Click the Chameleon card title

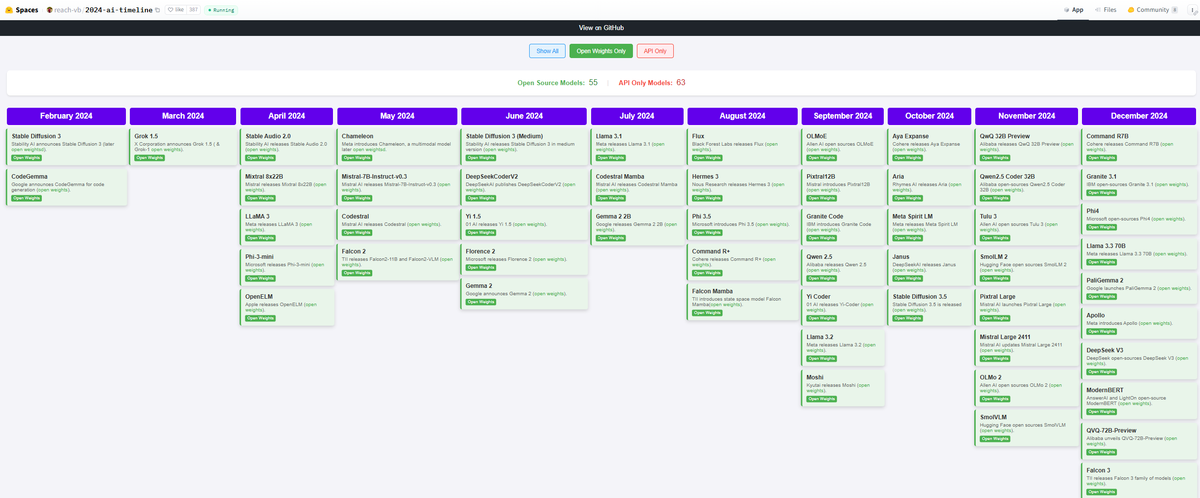pyautogui.click(x=358, y=135)
